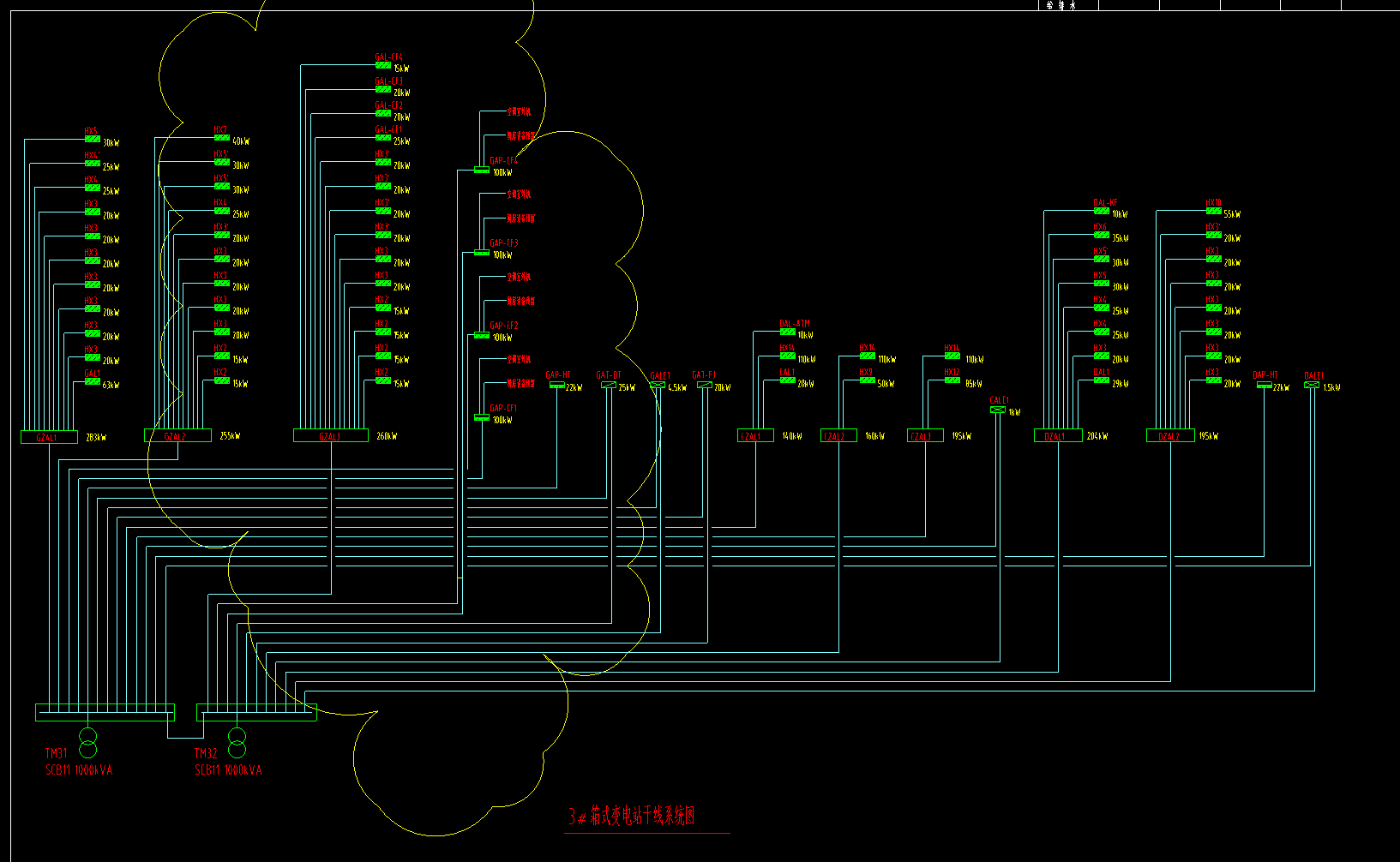Screen dimensions: 1400x862
Task: Select the GALE1 emergency lighting symbol
Action: pos(658,386)
